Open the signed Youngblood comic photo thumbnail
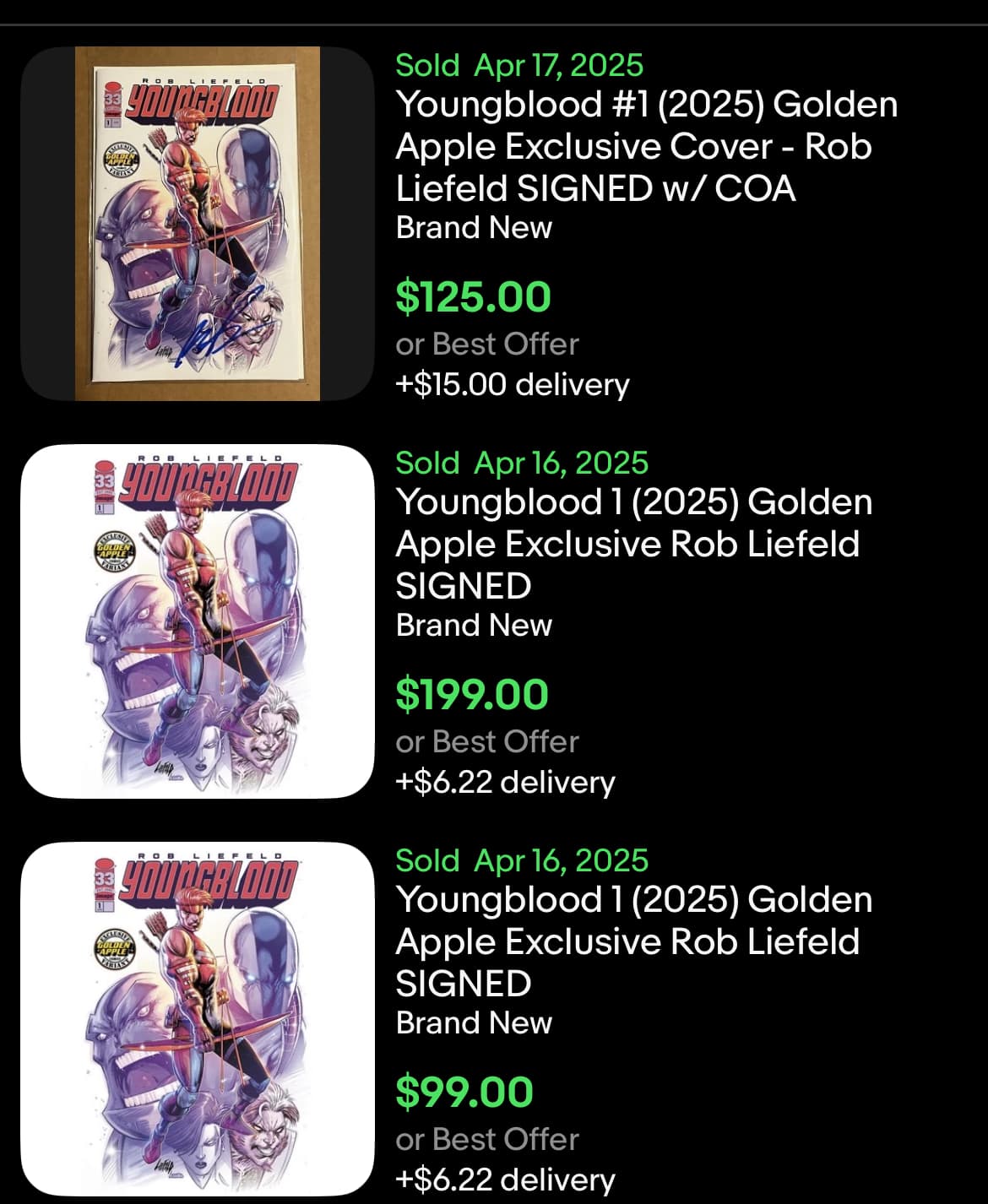The width and height of the screenshot is (988, 1204). click(198, 223)
